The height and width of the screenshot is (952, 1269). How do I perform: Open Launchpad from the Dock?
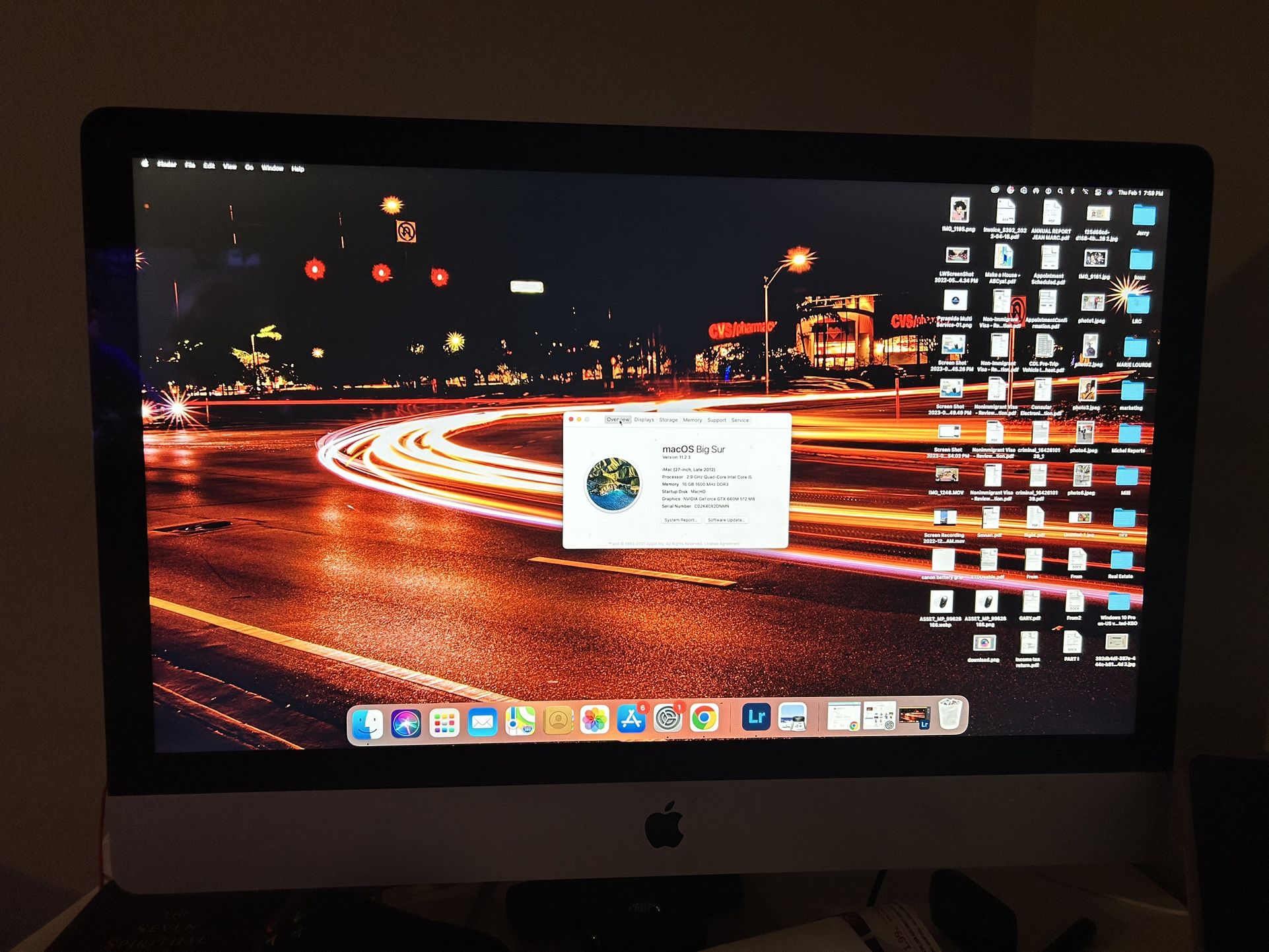point(444,725)
